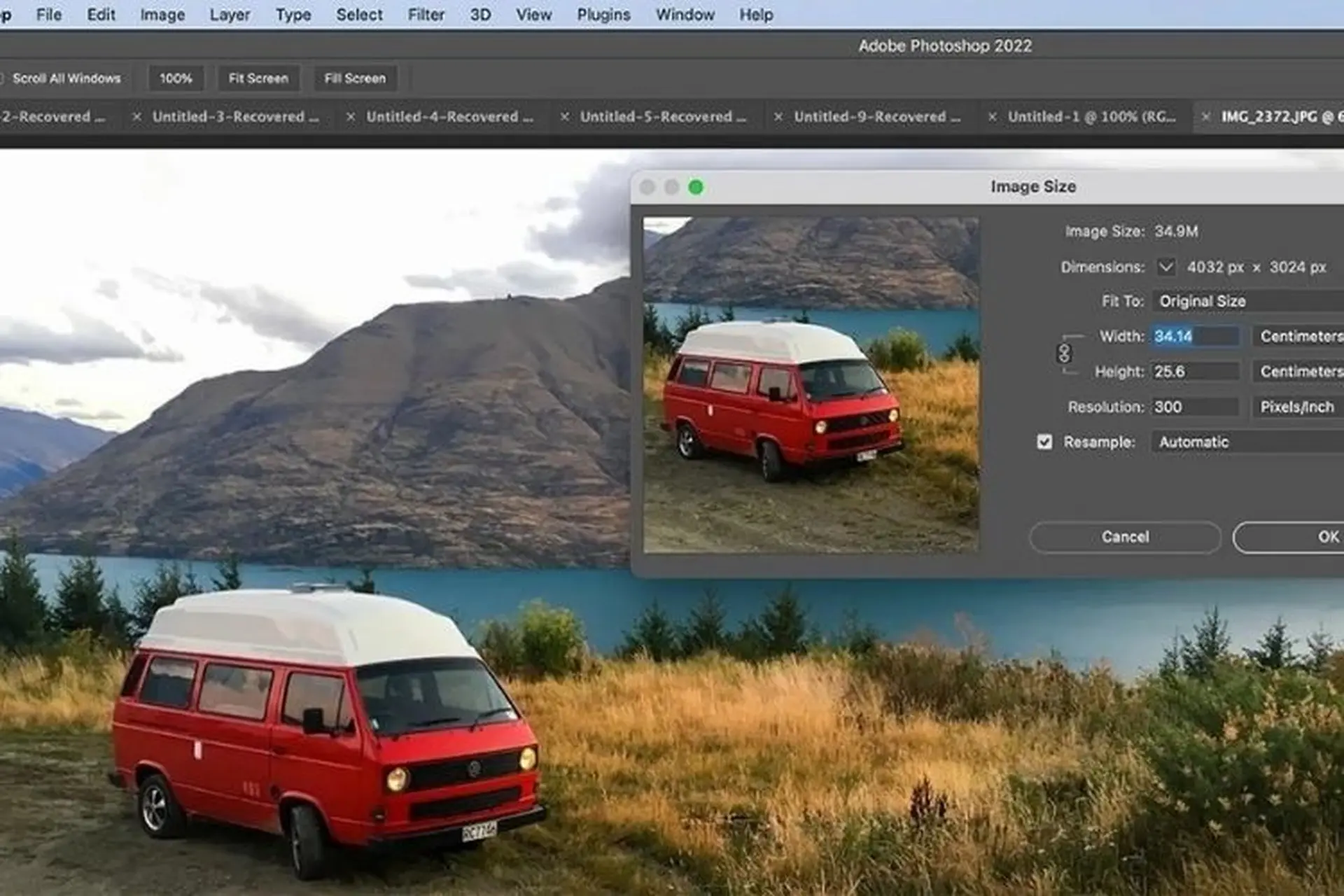Expand the Dimensions units dropdown arrow
The width and height of the screenshot is (1344, 896).
pyautogui.click(x=1165, y=267)
